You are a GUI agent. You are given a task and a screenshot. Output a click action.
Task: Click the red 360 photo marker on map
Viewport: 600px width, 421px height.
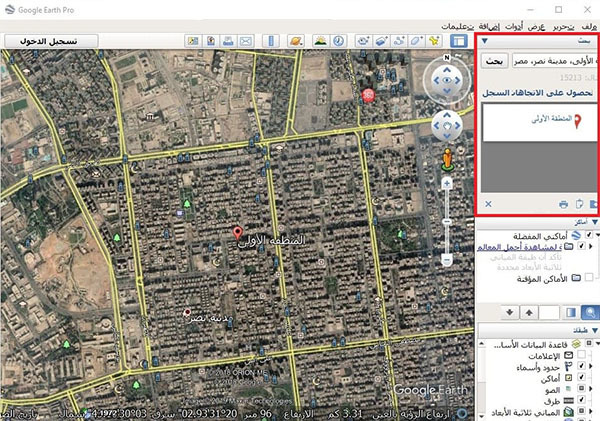(368, 95)
